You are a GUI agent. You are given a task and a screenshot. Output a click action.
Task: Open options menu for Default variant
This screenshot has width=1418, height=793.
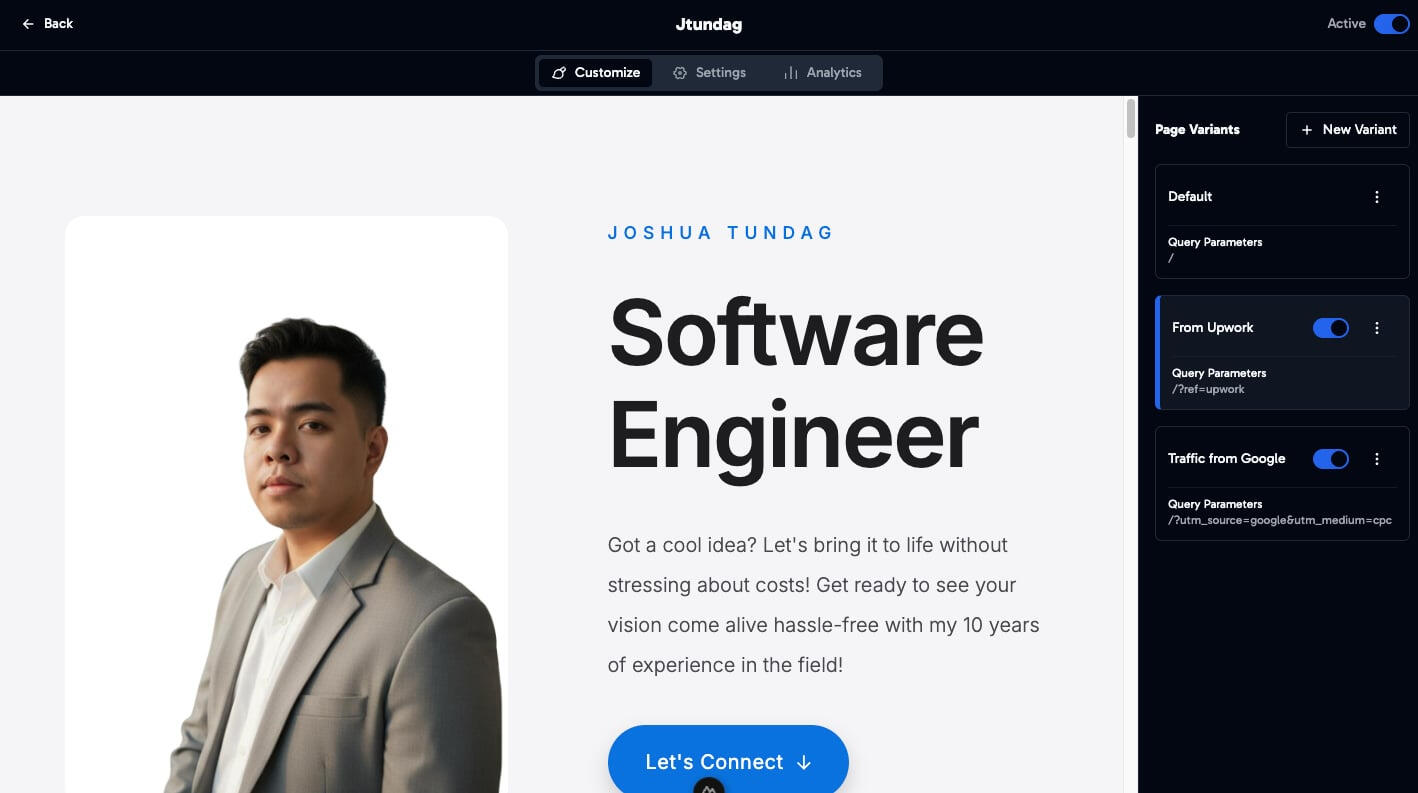click(x=1377, y=197)
